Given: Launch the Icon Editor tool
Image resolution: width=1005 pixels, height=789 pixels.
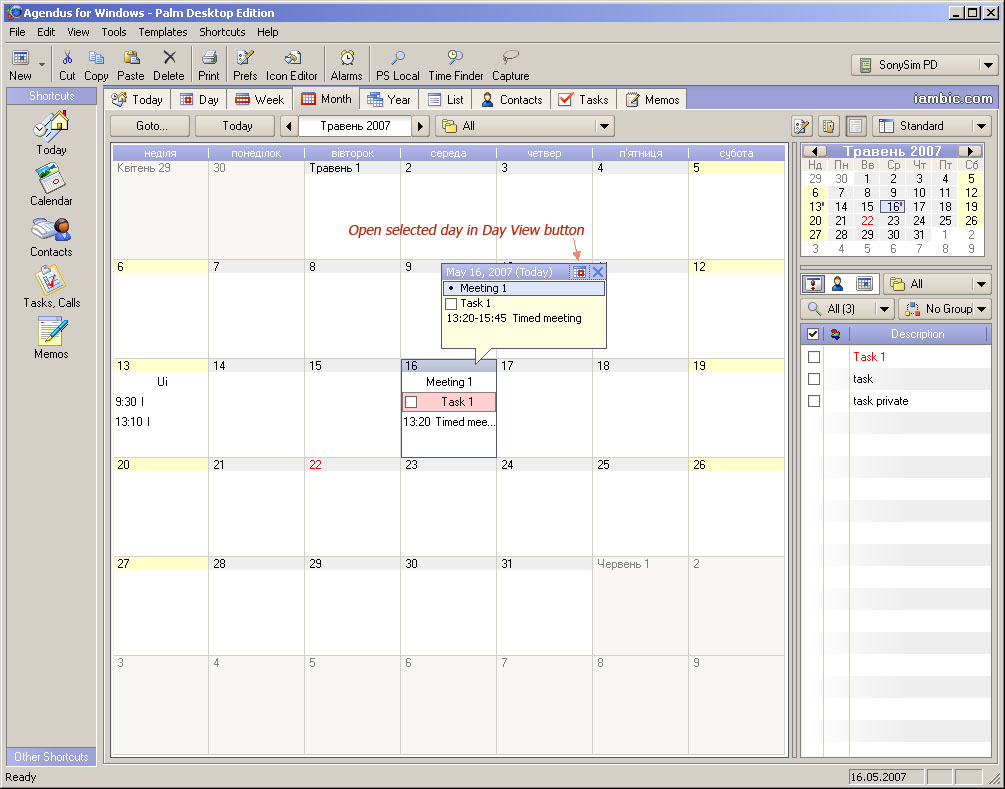Looking at the screenshot, I should click(x=292, y=65).
